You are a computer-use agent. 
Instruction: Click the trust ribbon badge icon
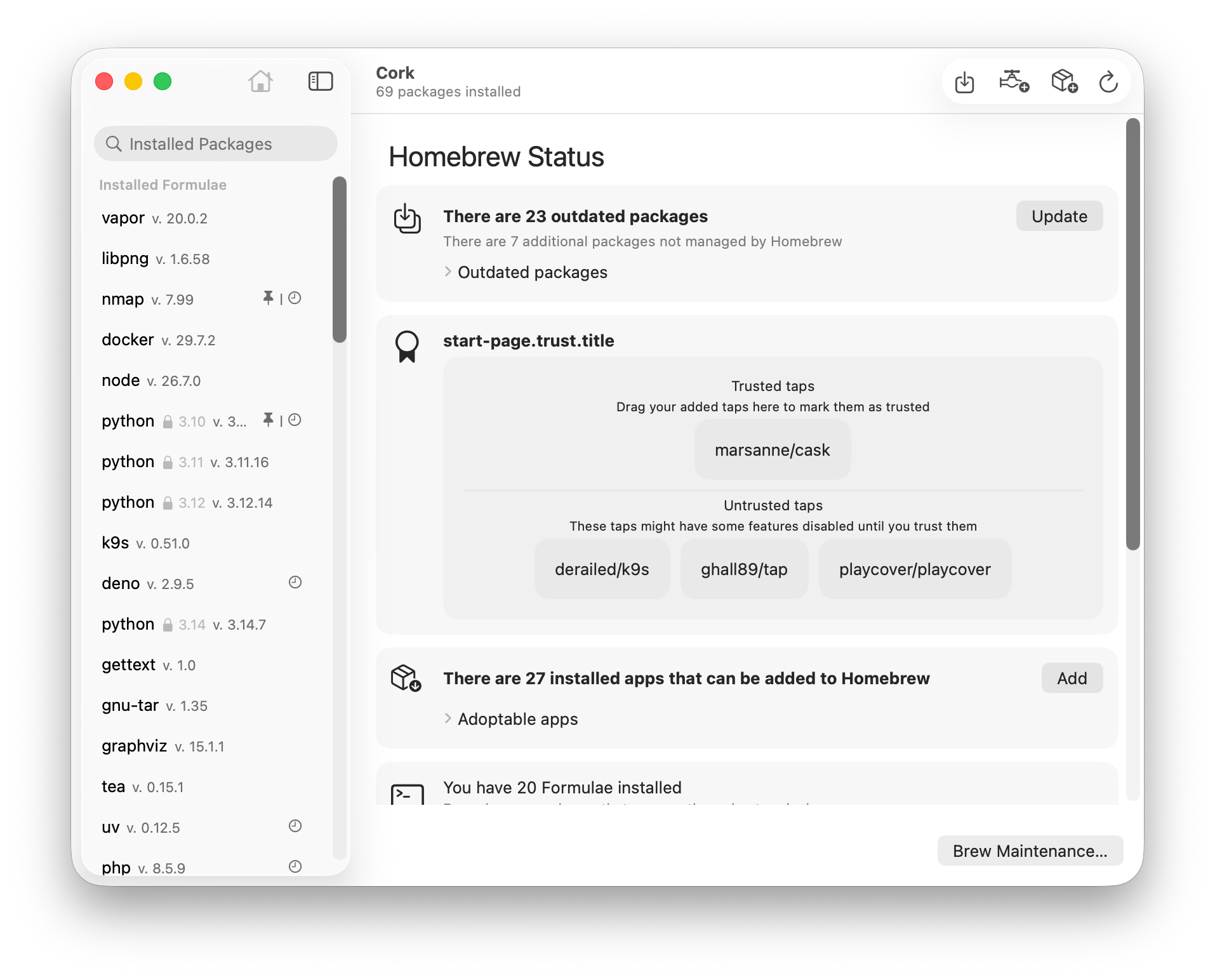[x=407, y=347]
